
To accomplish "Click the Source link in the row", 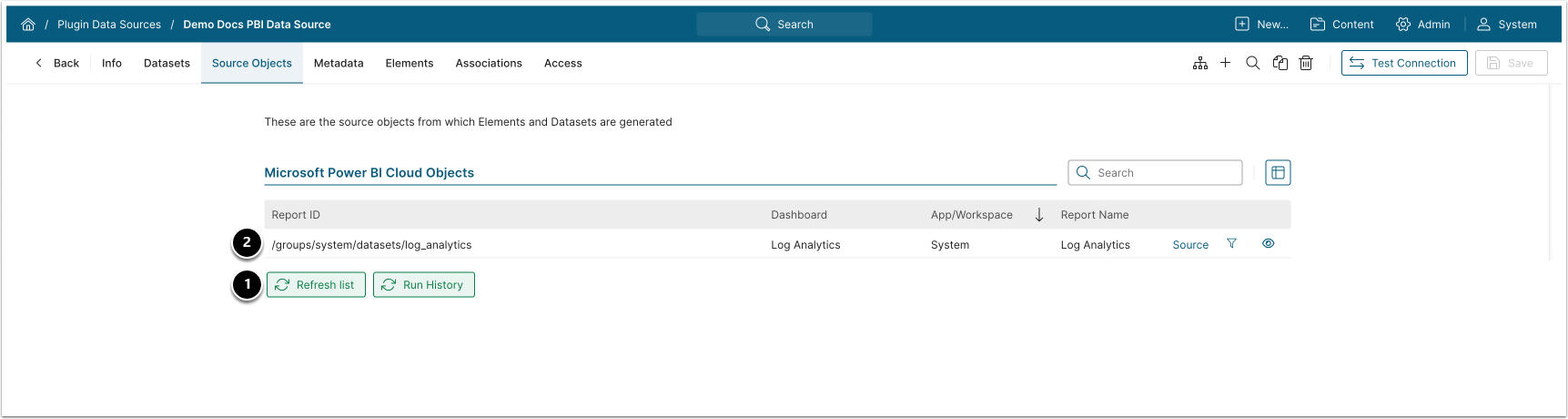I will click(x=1190, y=245).
